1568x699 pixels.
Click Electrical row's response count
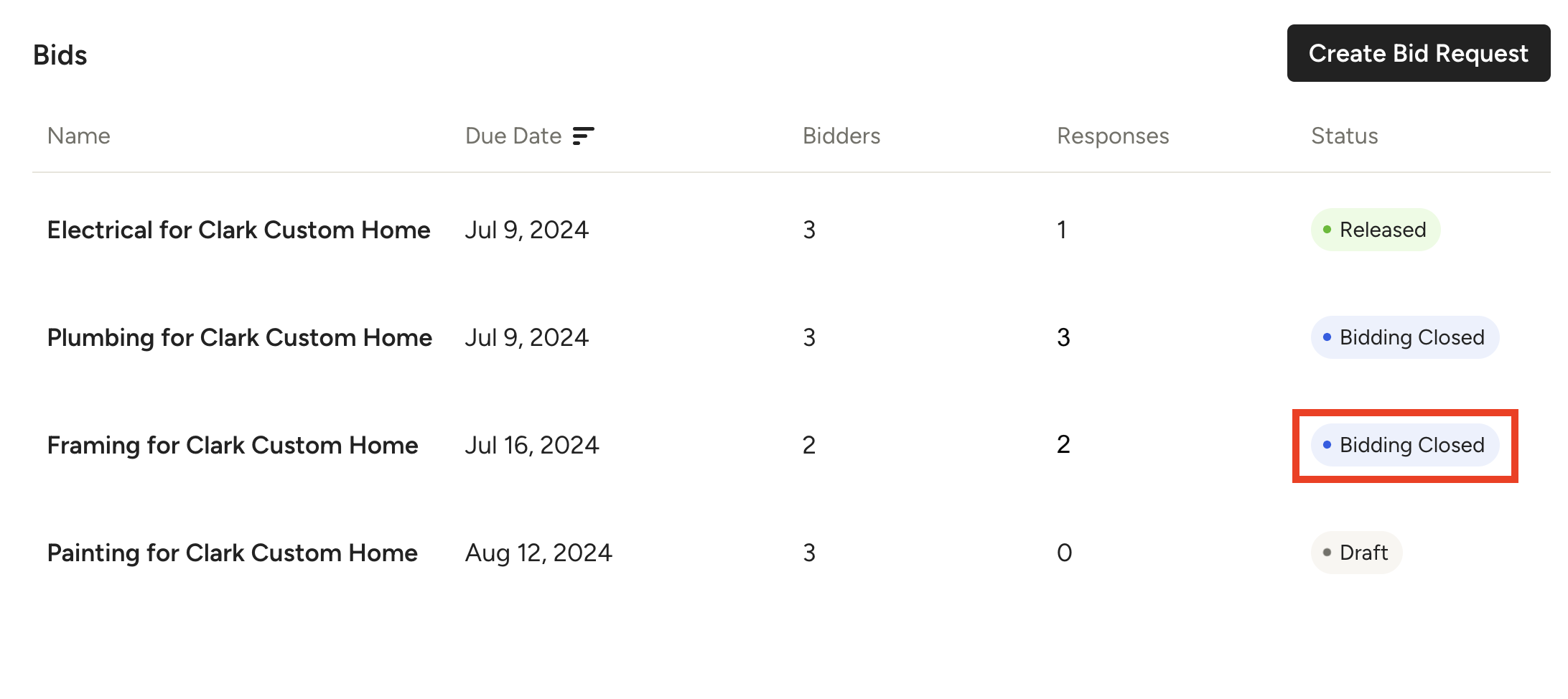click(x=1061, y=230)
